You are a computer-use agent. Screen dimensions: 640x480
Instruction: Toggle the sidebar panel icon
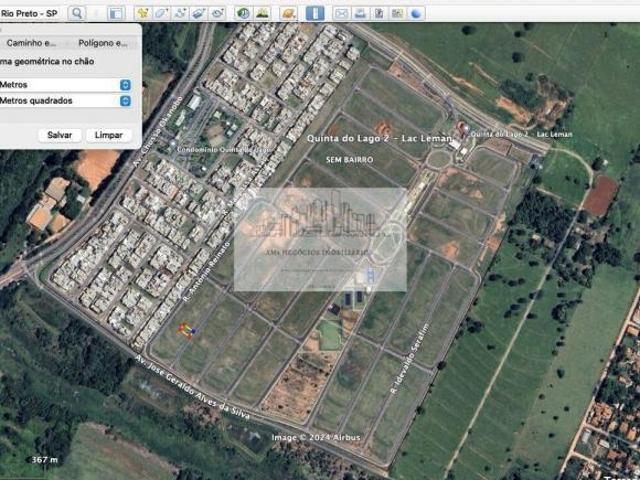(x=116, y=13)
